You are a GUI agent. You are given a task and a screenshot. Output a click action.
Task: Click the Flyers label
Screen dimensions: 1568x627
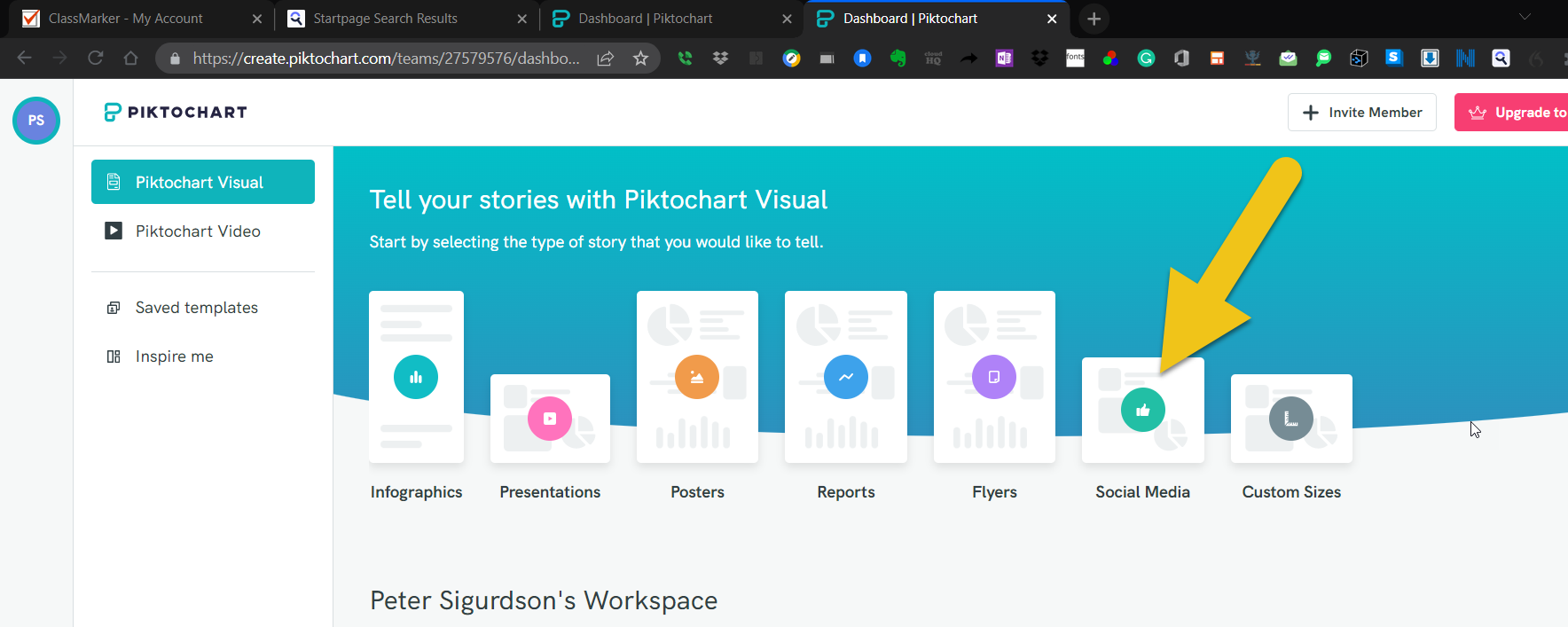pos(994,492)
